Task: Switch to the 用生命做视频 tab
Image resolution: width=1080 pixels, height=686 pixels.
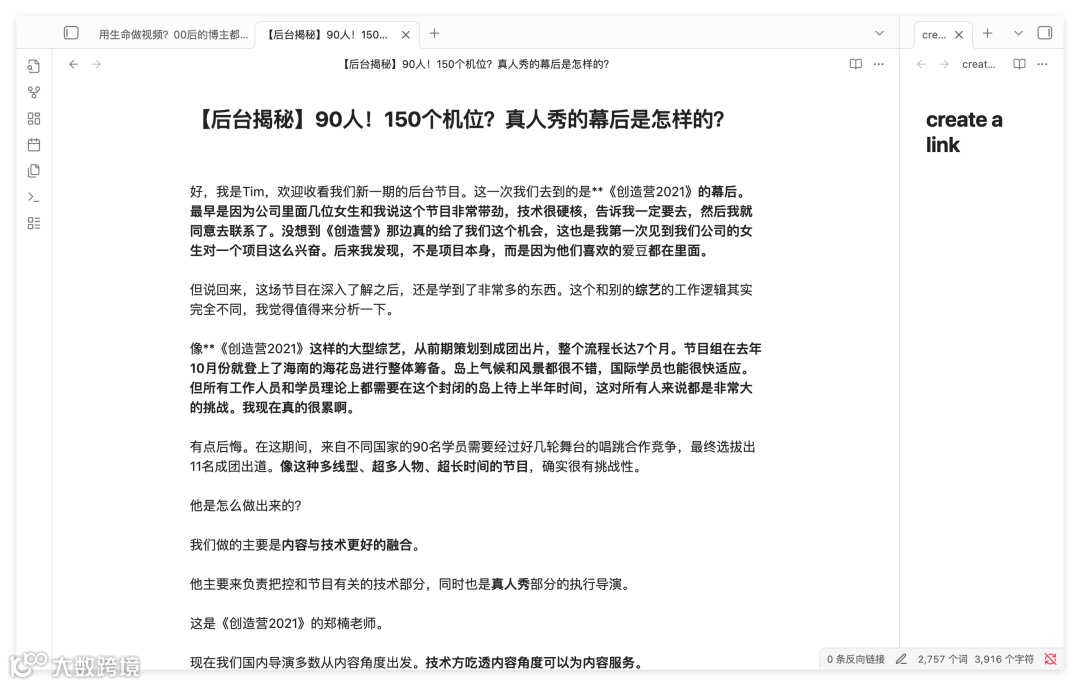Action: [x=173, y=34]
